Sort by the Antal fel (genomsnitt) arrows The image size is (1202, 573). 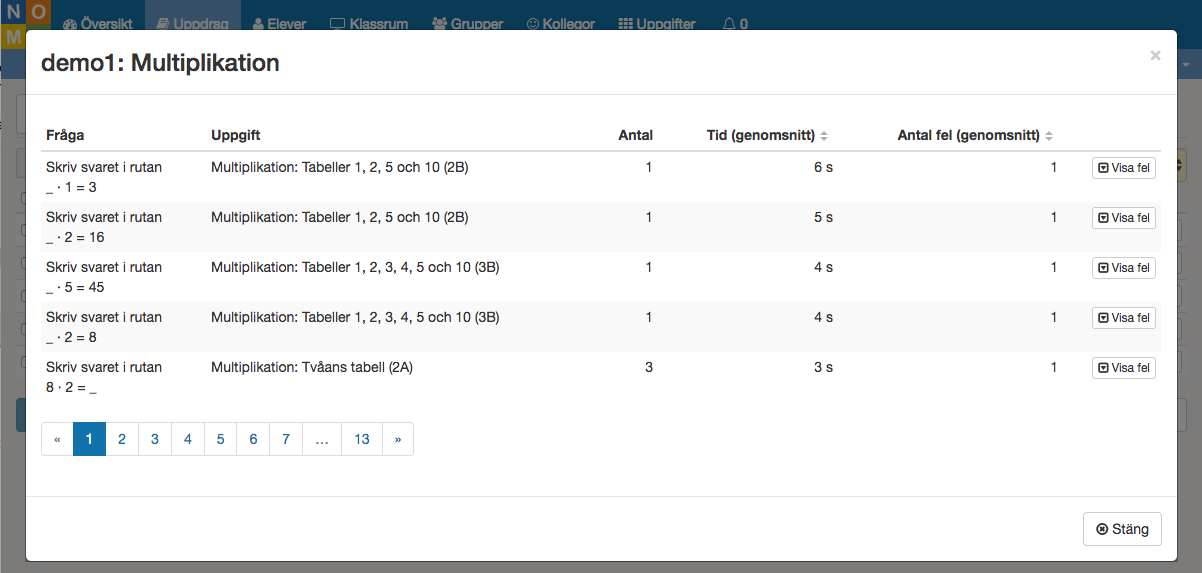coord(1049,136)
